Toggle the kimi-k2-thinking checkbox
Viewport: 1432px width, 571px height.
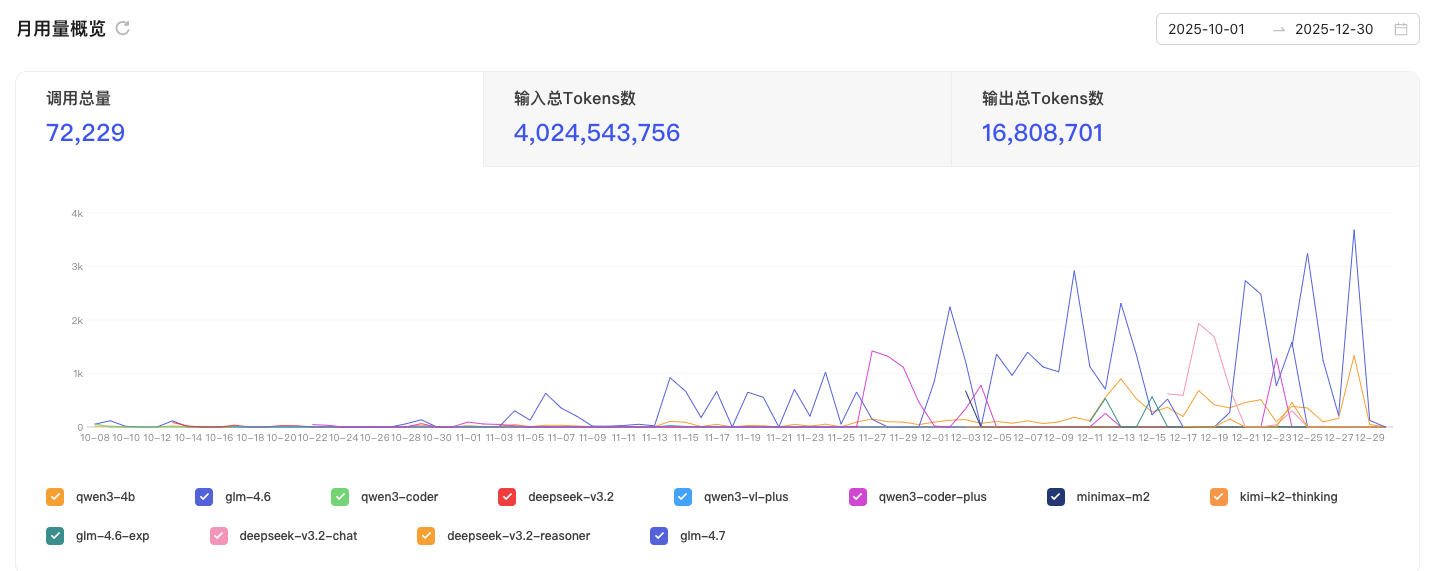pyautogui.click(x=1219, y=496)
